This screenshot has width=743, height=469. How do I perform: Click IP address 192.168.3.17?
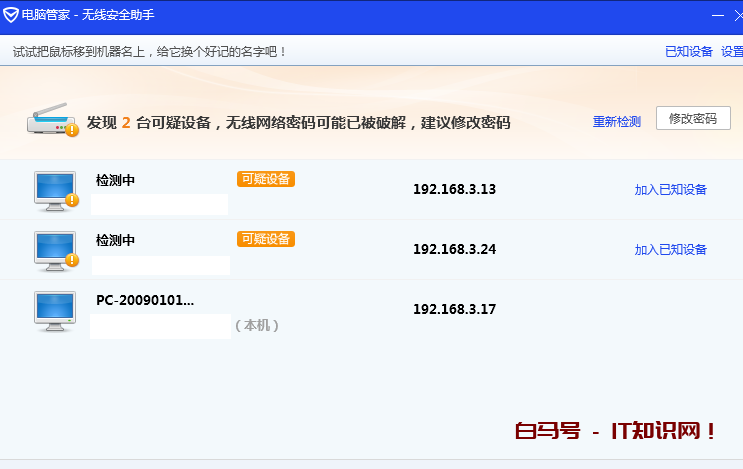[454, 309]
